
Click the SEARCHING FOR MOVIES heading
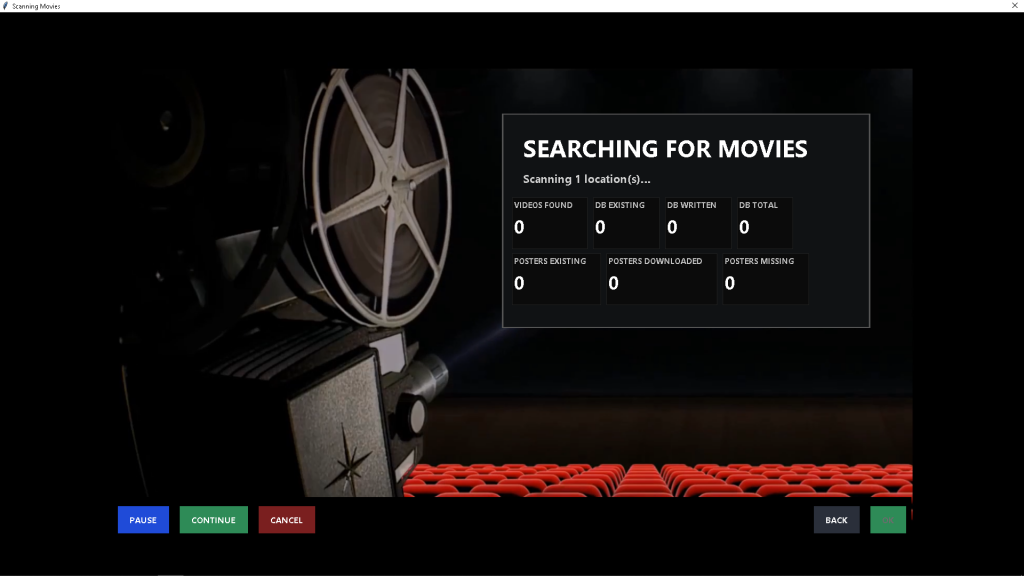coord(665,149)
